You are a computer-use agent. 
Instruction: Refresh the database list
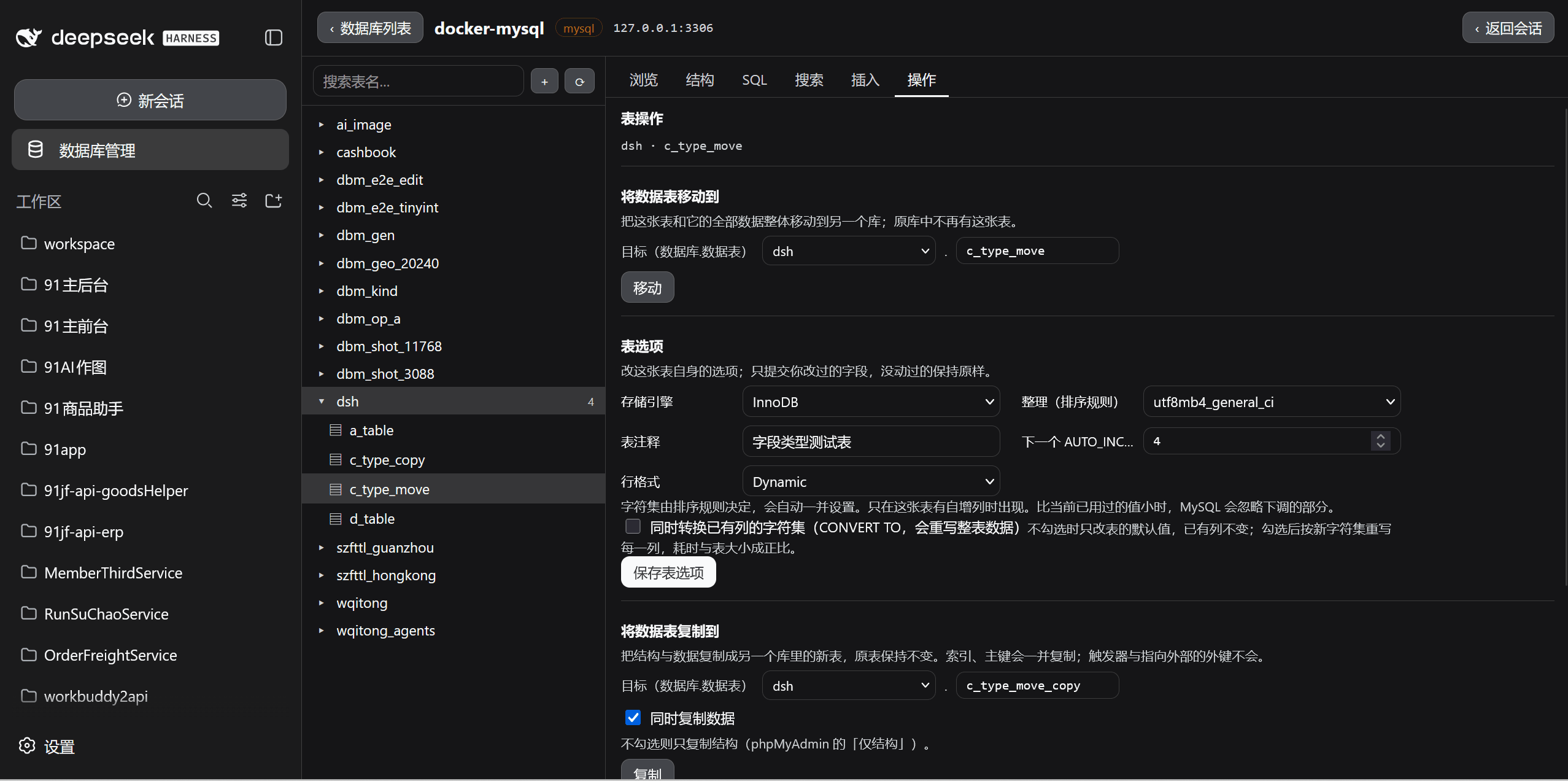[x=579, y=81]
